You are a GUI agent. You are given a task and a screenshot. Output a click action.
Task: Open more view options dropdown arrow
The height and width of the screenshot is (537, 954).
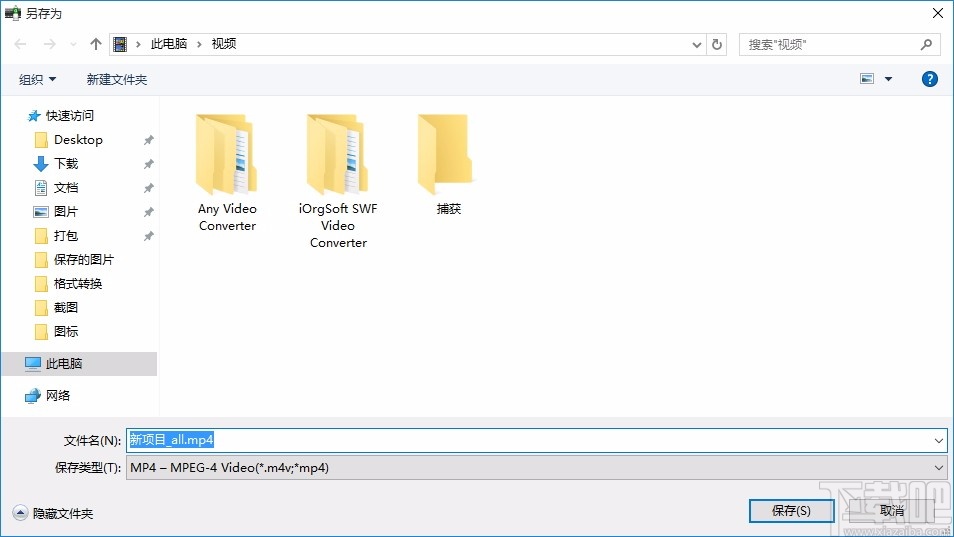(x=888, y=79)
